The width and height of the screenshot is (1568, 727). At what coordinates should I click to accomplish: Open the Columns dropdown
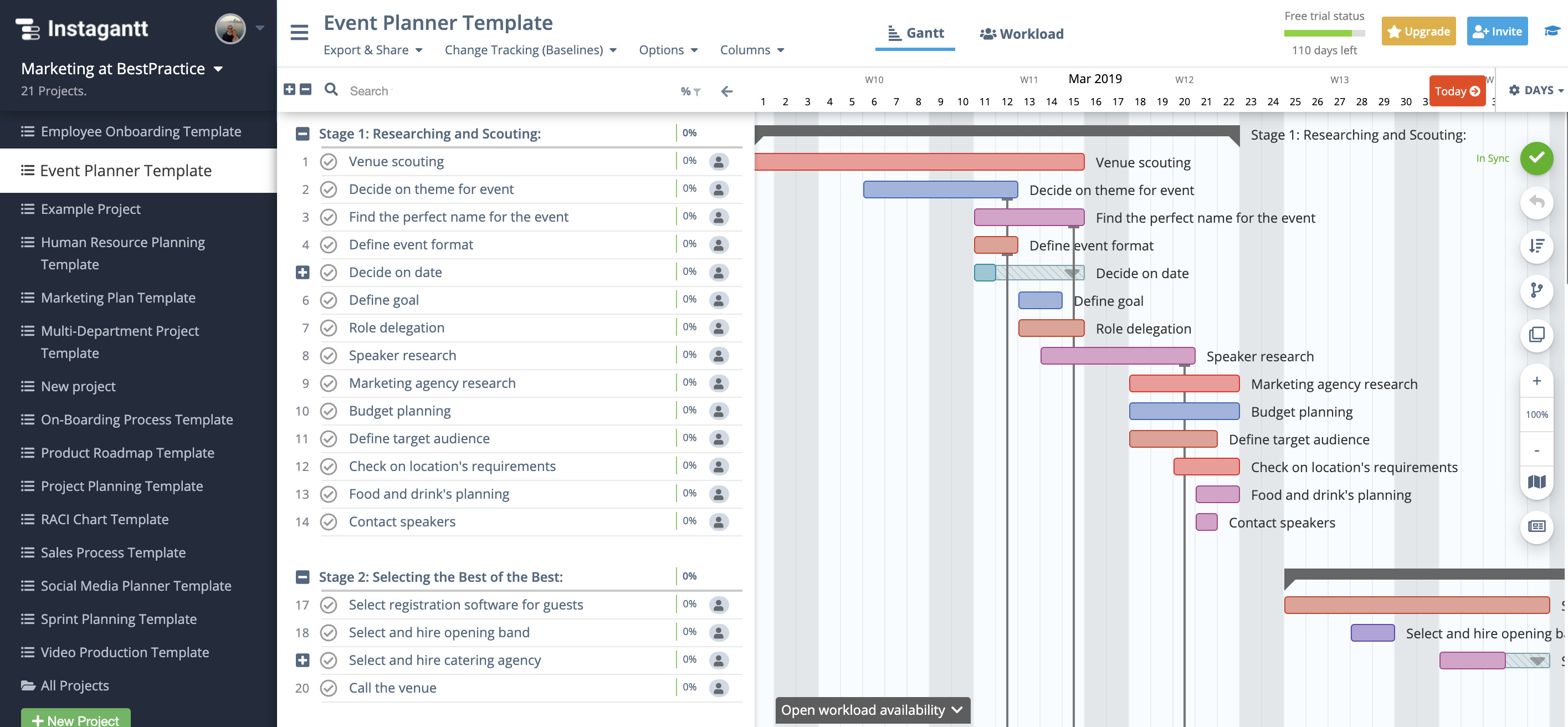(x=752, y=50)
